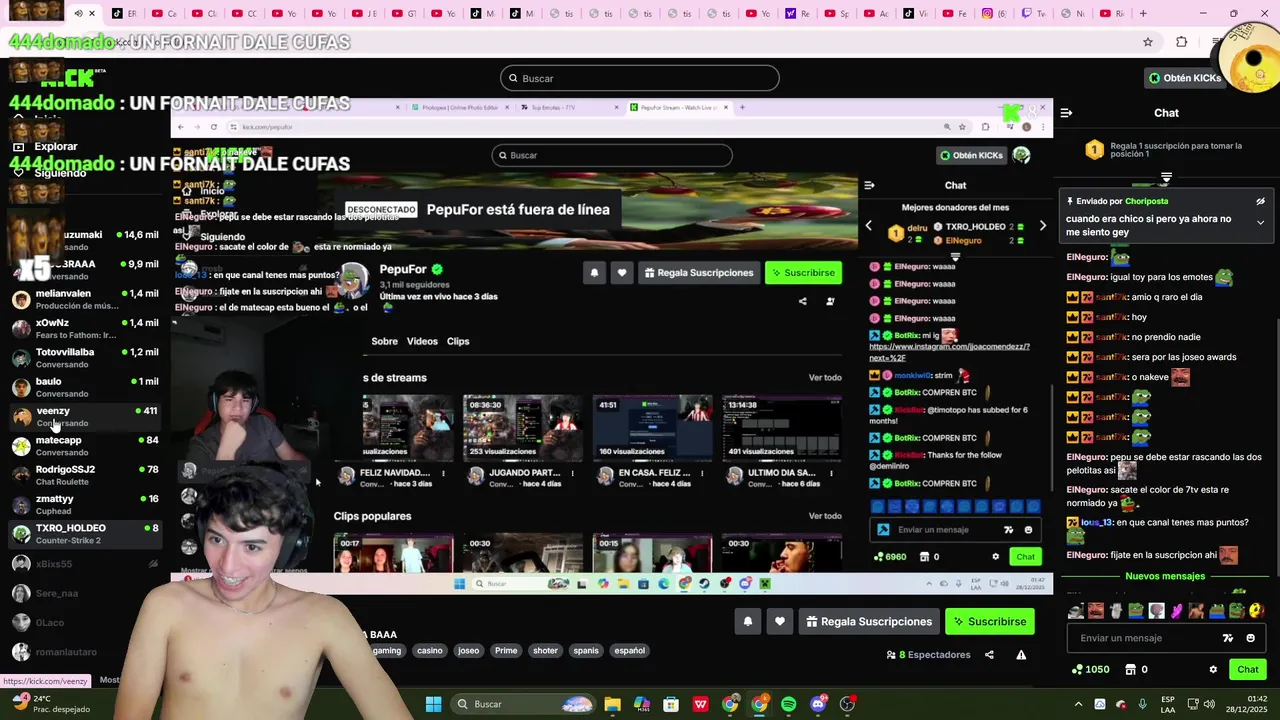Open the share icon next to Espectadores
Image resolution: width=1280 pixels, height=720 pixels.
989,655
